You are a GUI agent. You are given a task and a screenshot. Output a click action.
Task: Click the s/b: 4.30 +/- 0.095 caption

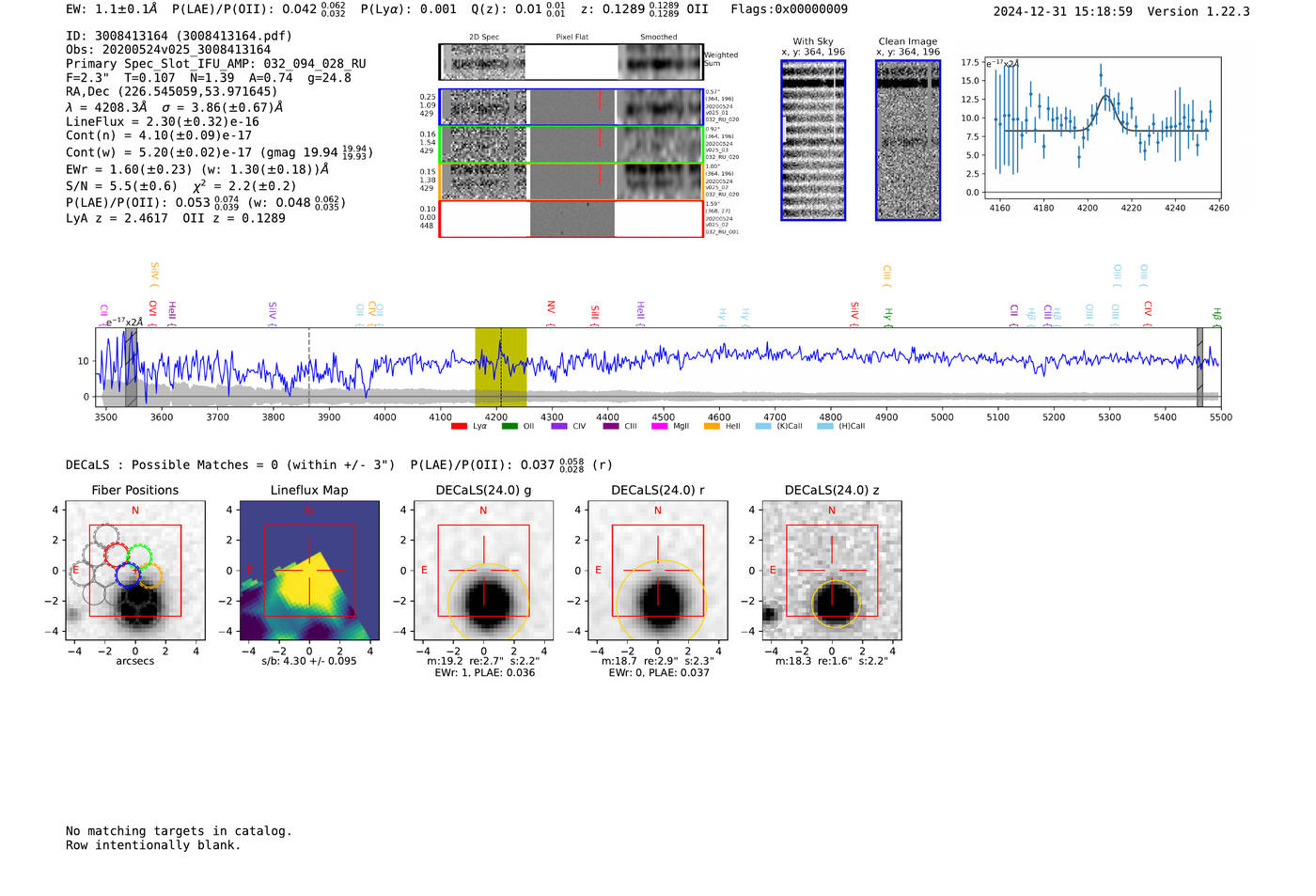point(309,661)
